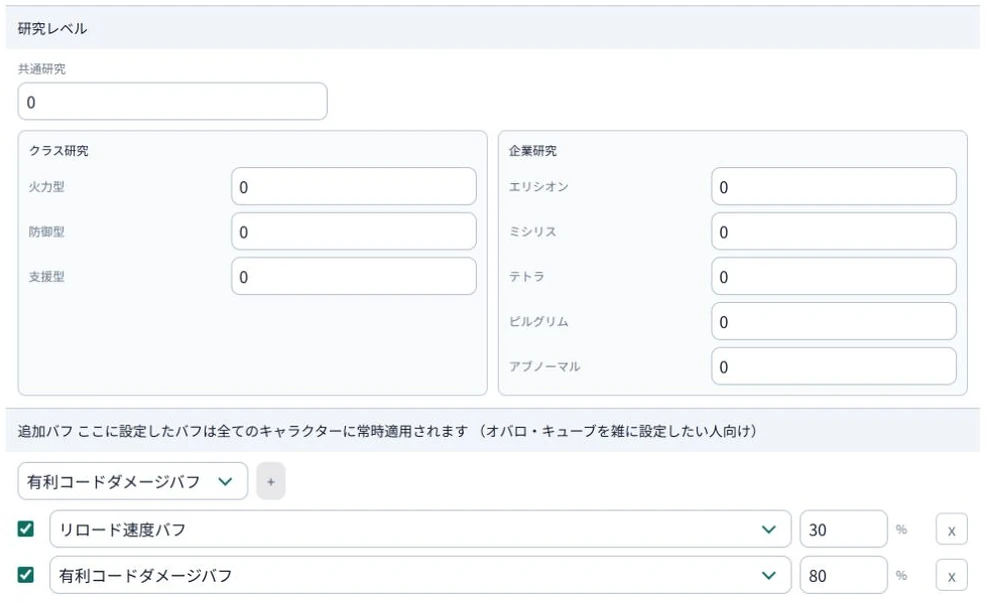This screenshot has width=986, height=612.
Task: Click the 80 percent value field
Action: (843, 575)
